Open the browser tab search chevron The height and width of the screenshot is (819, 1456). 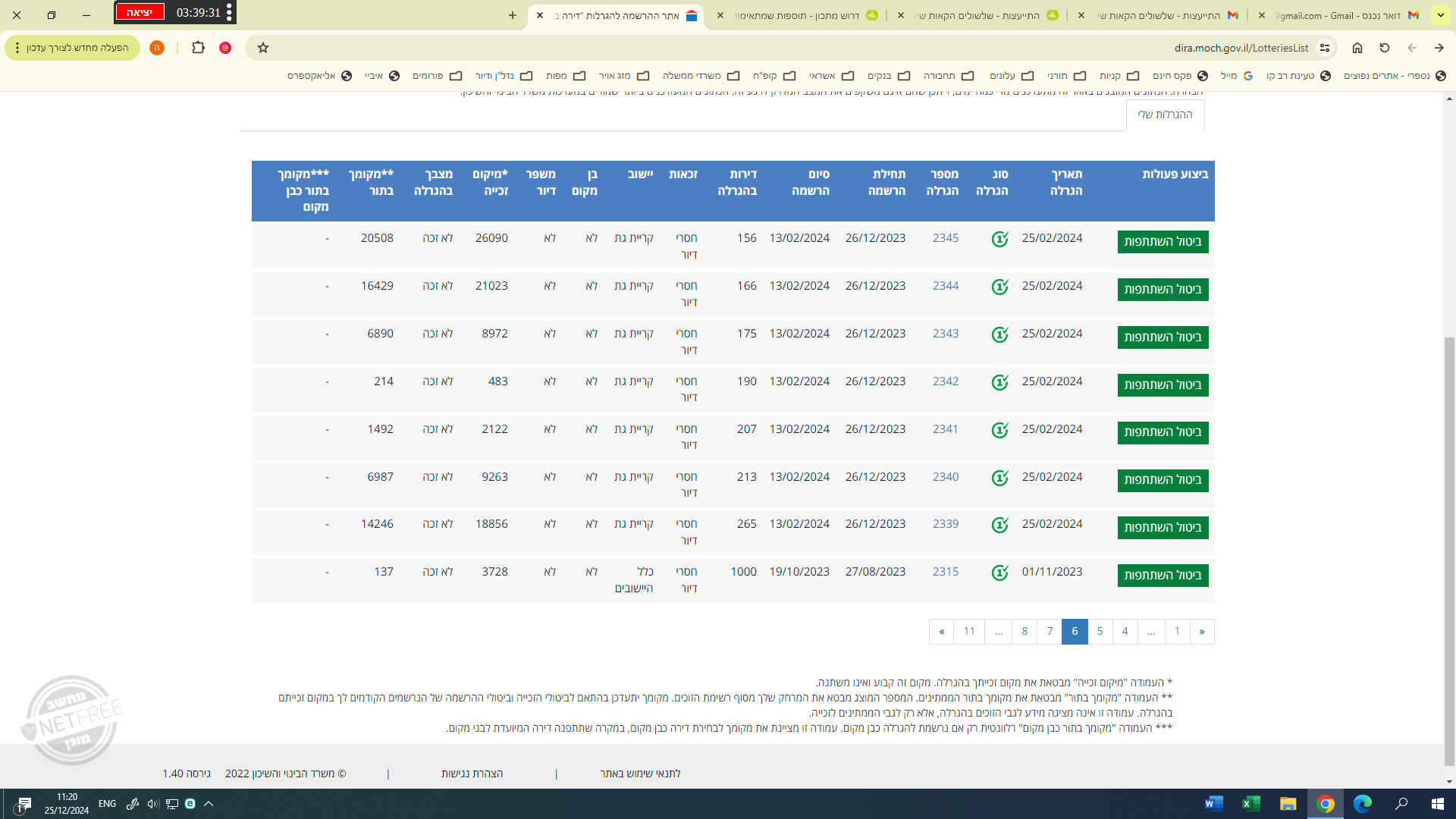(1440, 15)
